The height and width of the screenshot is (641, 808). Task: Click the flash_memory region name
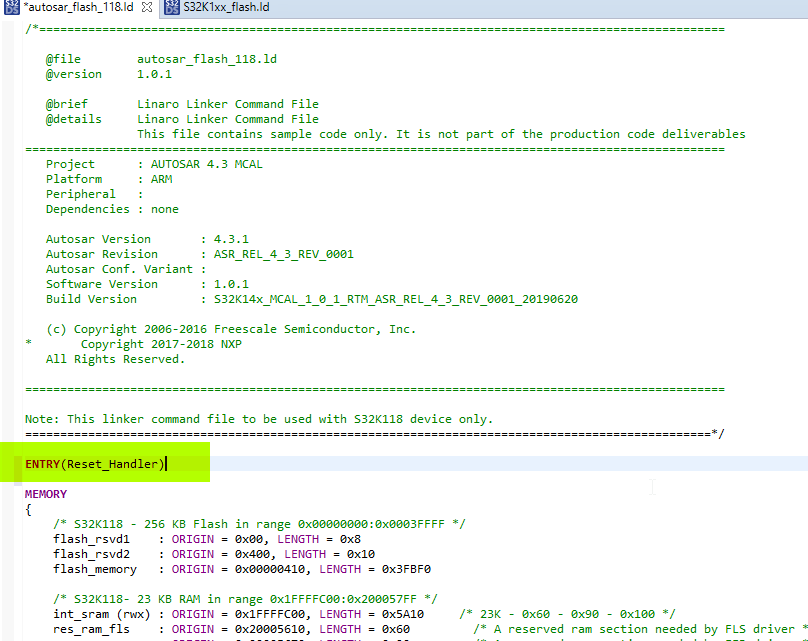point(95,569)
